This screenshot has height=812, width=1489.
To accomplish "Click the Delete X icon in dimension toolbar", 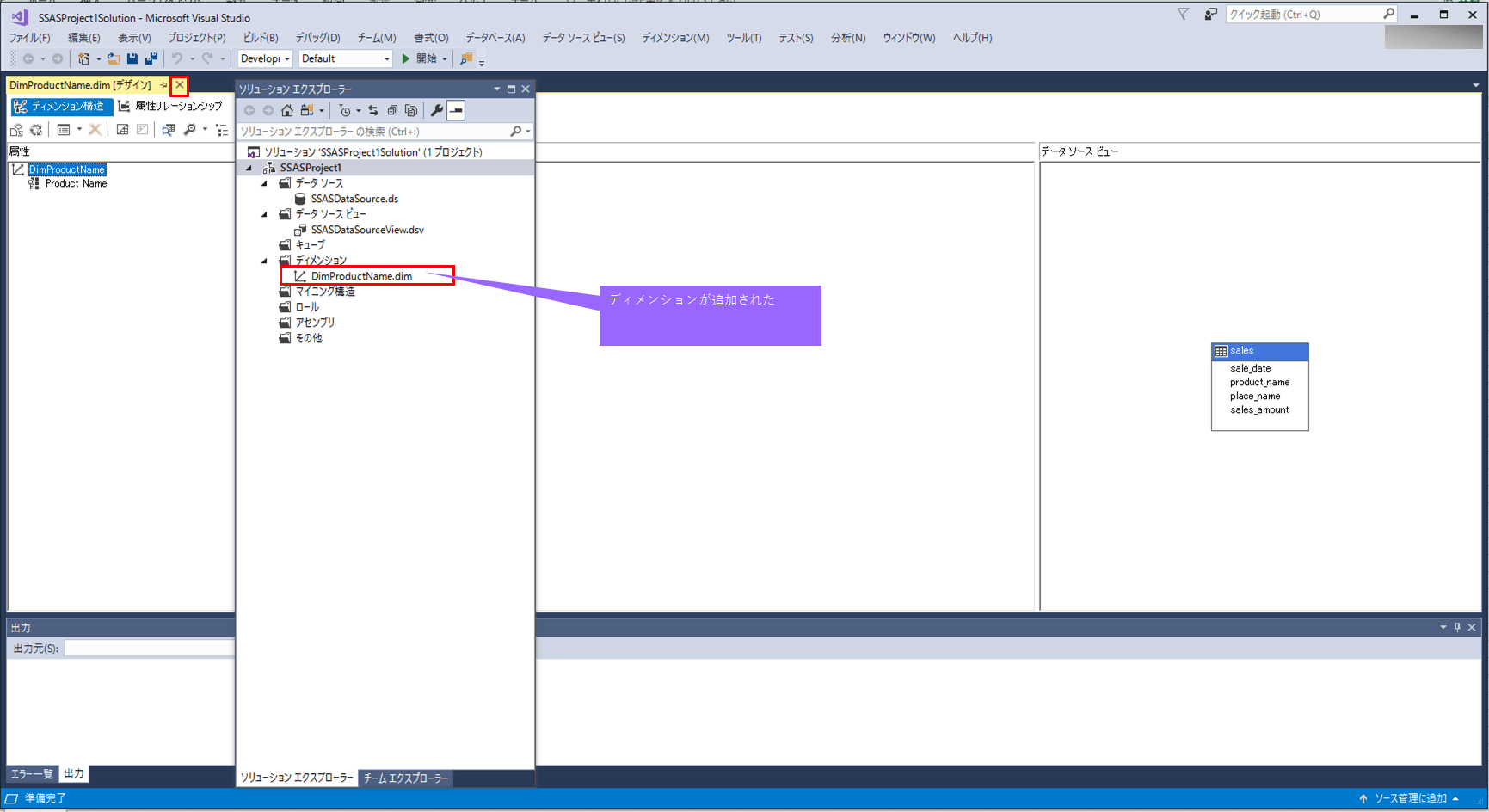I will tap(95, 130).
